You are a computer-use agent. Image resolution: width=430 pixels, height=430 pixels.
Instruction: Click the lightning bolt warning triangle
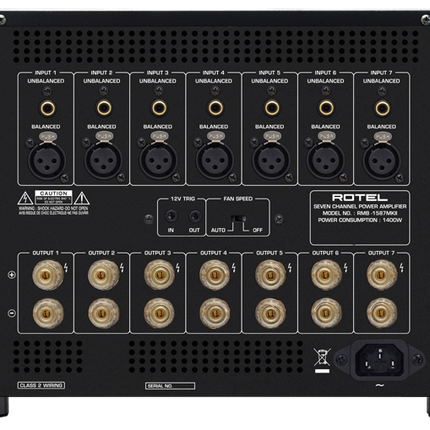(x=25, y=198)
